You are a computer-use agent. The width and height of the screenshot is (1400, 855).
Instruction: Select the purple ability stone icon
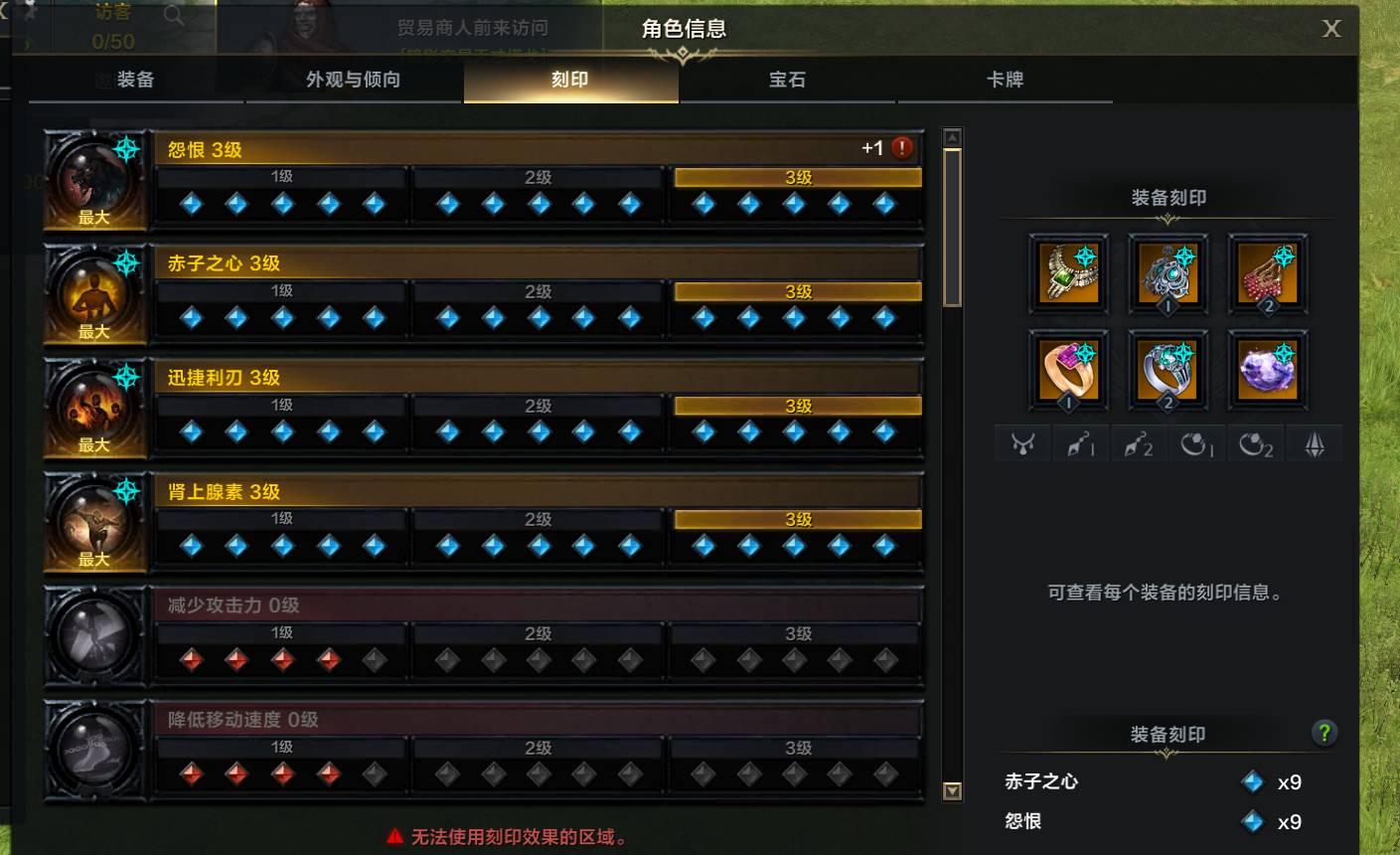(1267, 370)
